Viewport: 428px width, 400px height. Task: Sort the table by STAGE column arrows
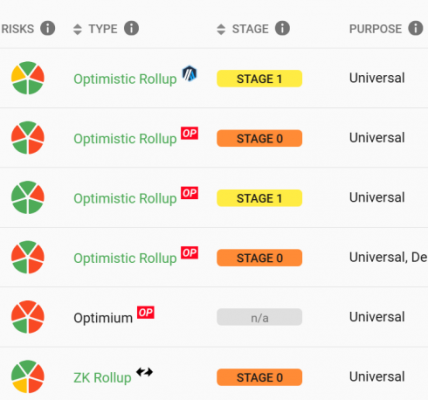pyautogui.click(x=221, y=29)
